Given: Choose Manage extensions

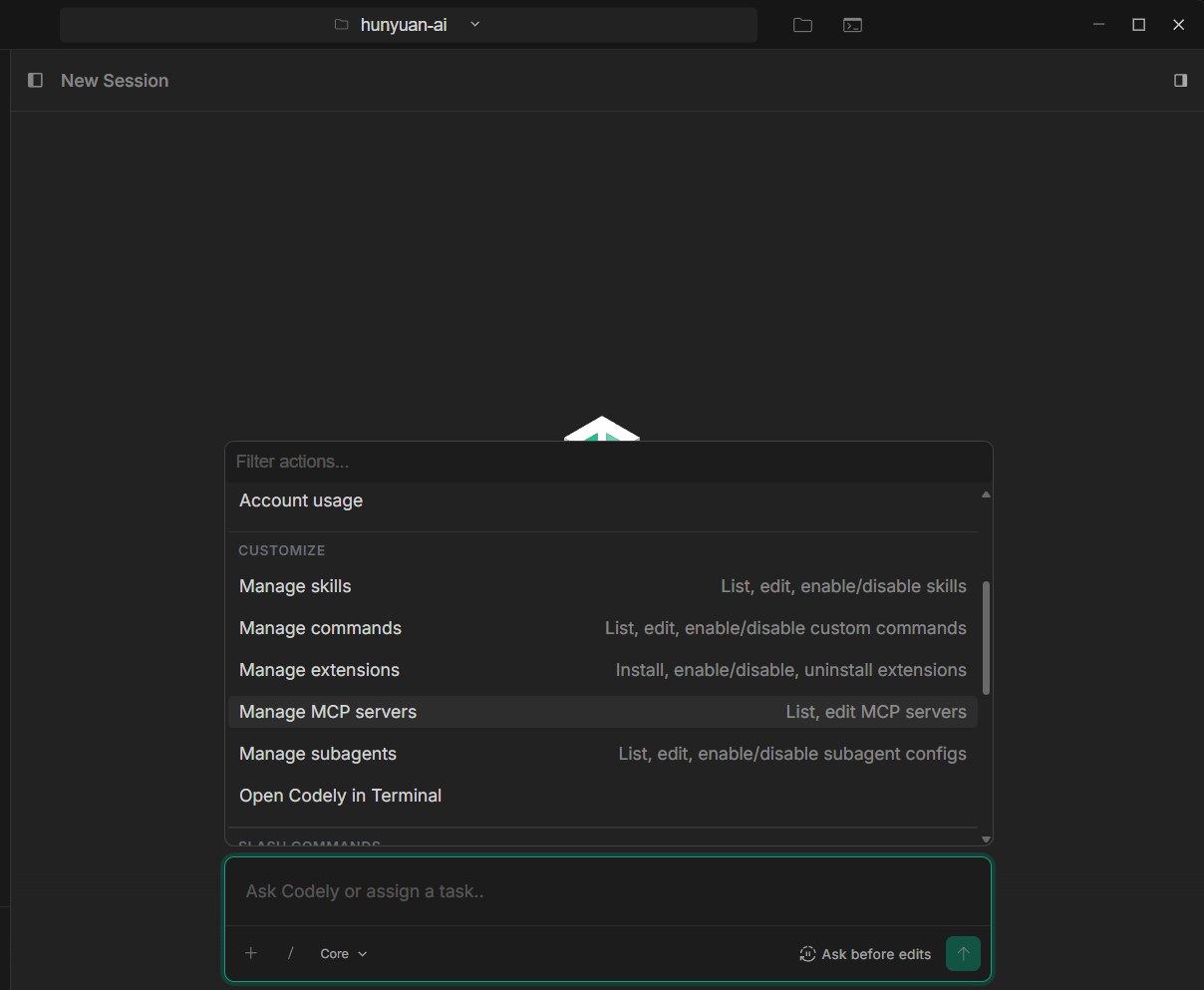Looking at the screenshot, I should (603, 670).
